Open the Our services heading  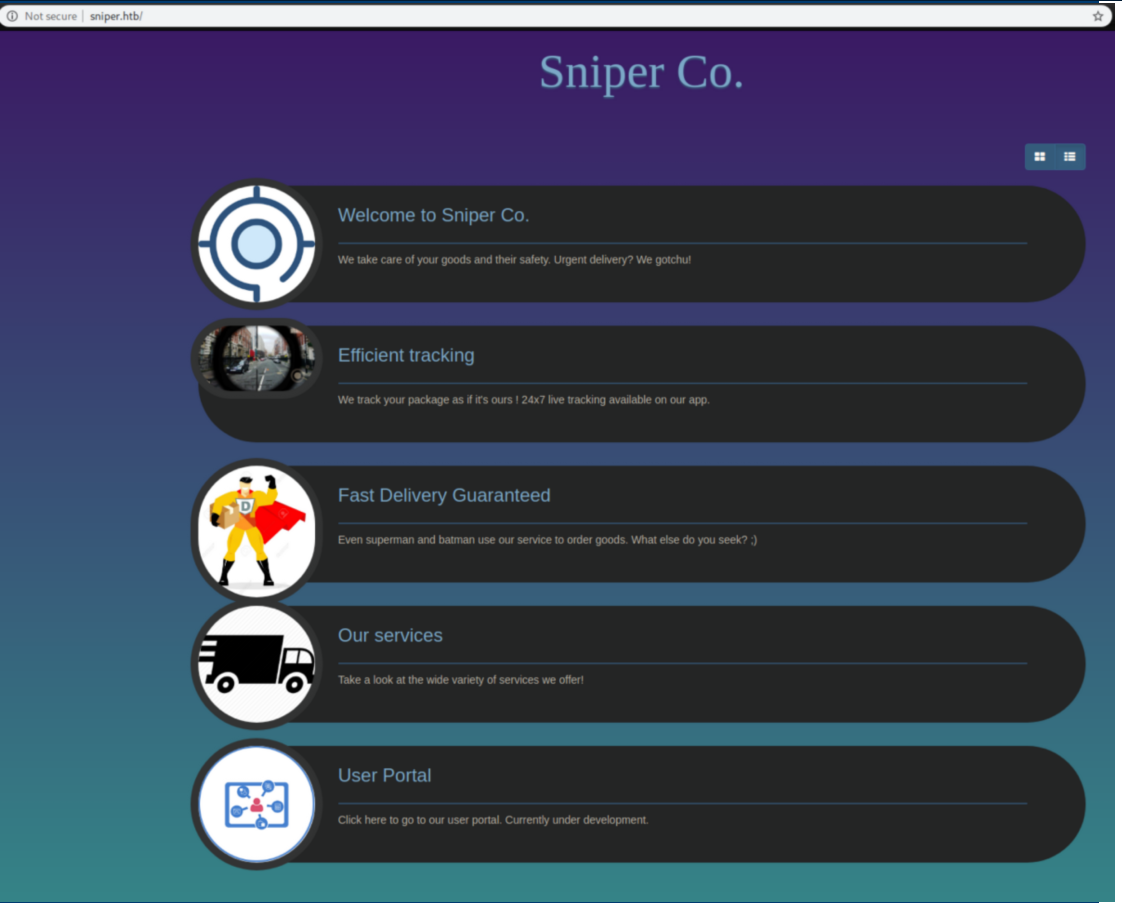pos(390,635)
